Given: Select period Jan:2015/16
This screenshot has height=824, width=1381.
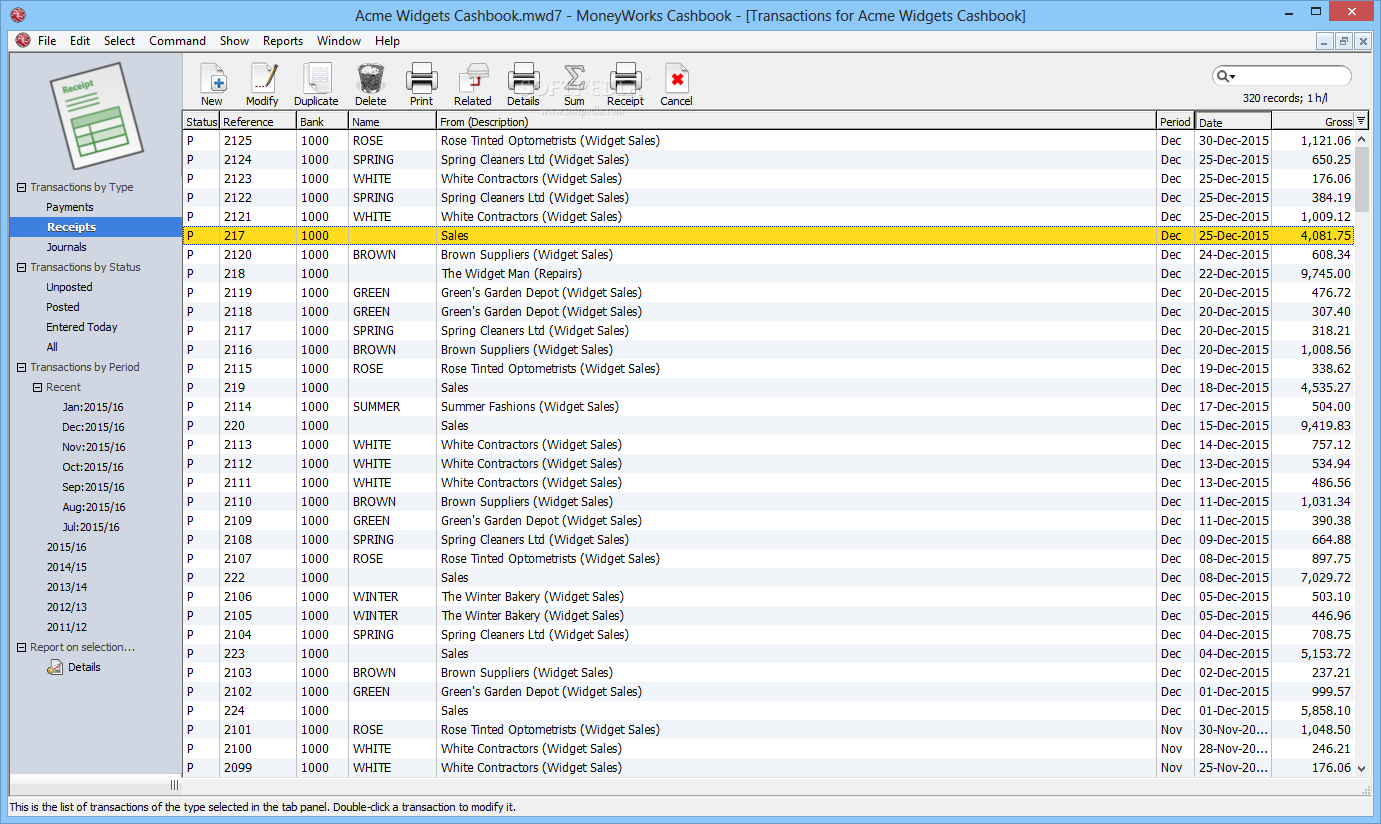Looking at the screenshot, I should (x=93, y=407).
